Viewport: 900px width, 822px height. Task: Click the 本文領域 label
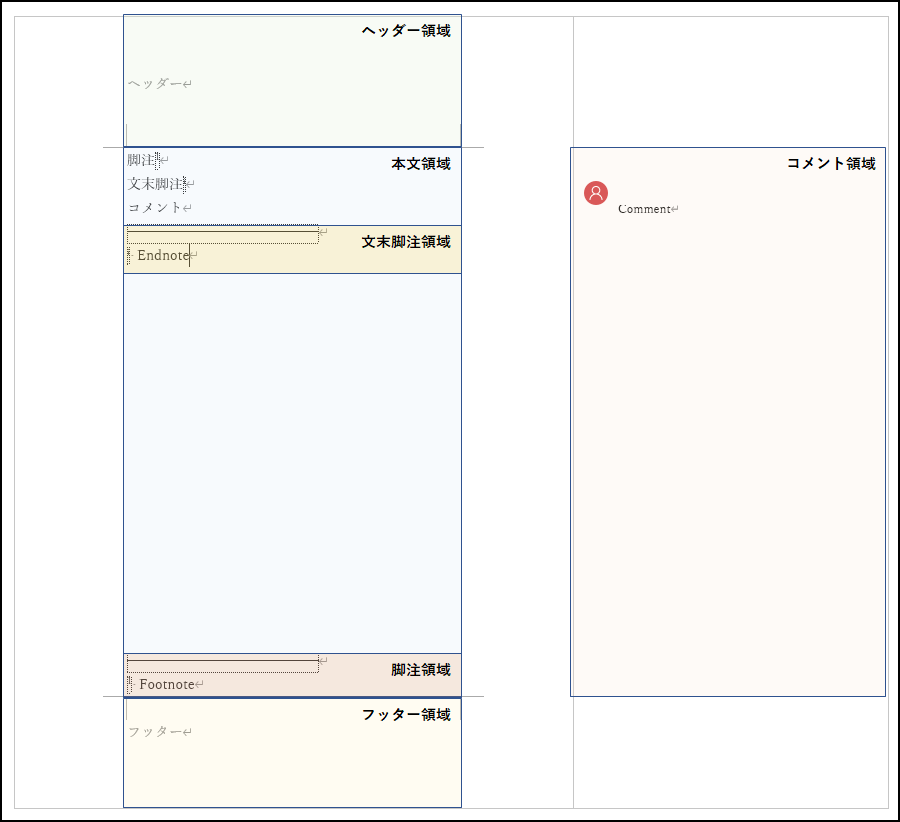pos(420,164)
